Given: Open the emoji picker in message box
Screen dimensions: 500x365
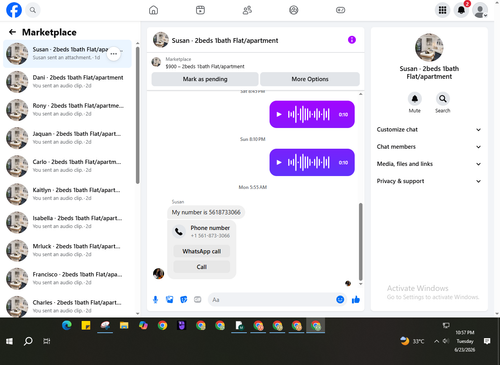Looking at the screenshot, I should (x=340, y=300).
